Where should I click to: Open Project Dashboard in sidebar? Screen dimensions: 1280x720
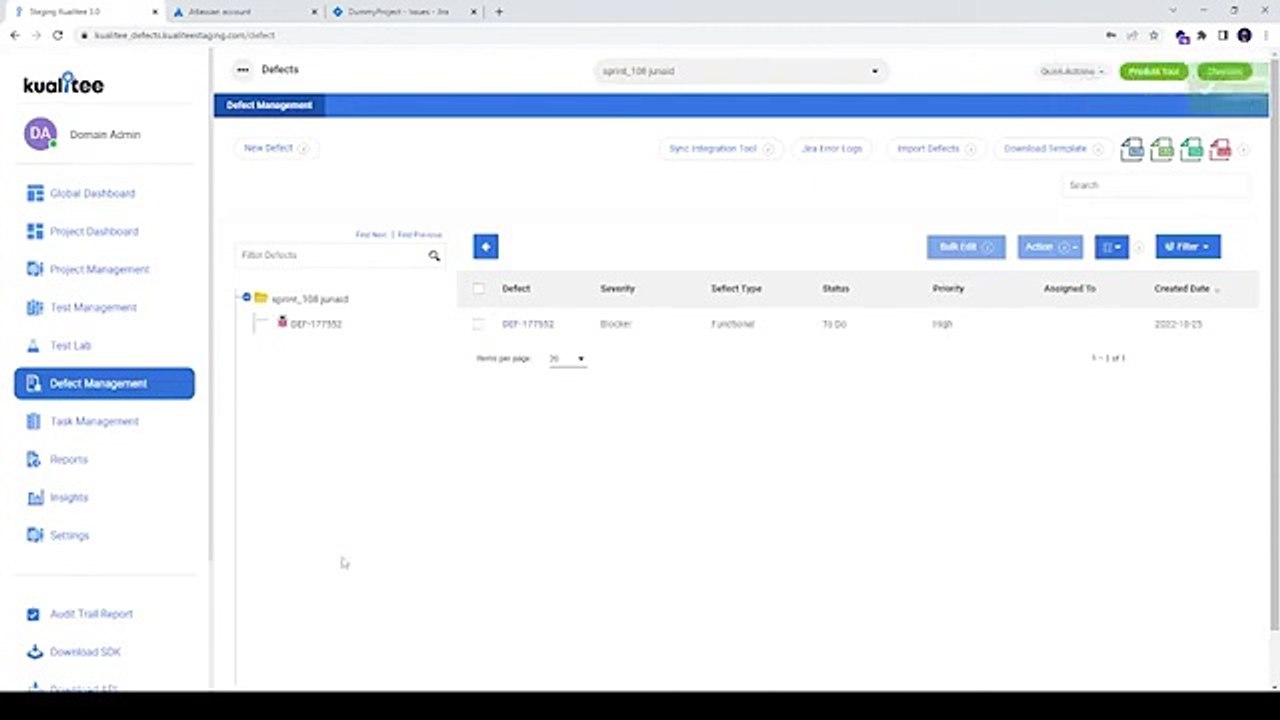94,231
